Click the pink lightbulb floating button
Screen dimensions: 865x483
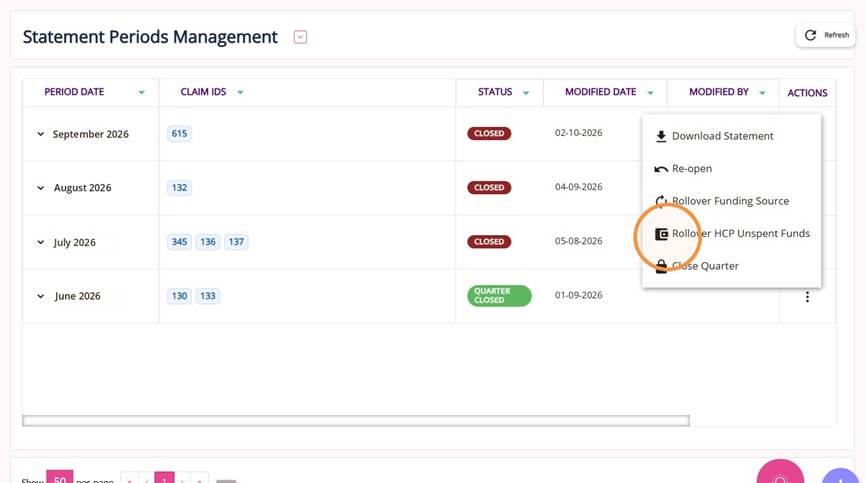pyautogui.click(x=780, y=474)
